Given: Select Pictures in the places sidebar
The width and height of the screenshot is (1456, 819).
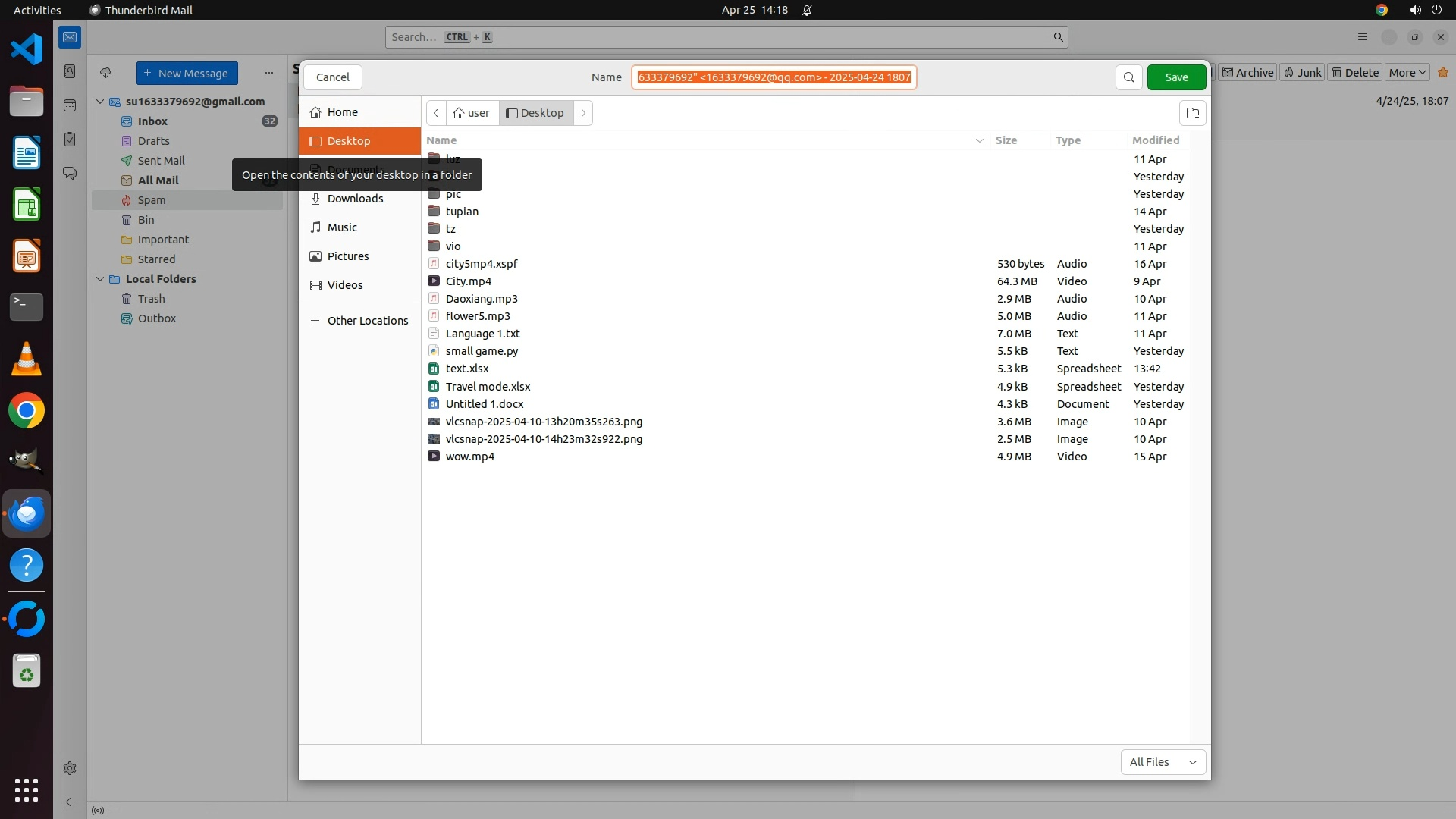Looking at the screenshot, I should coord(348,256).
